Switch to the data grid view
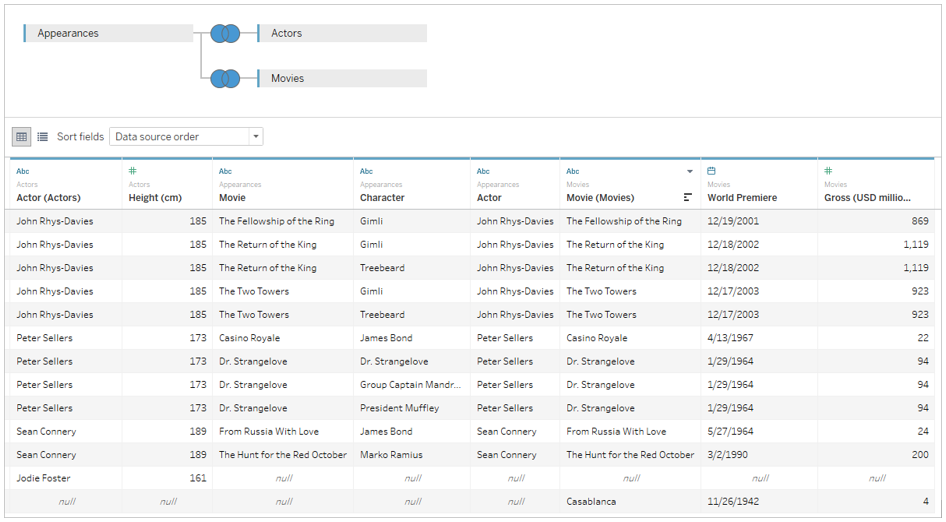 click(22, 136)
